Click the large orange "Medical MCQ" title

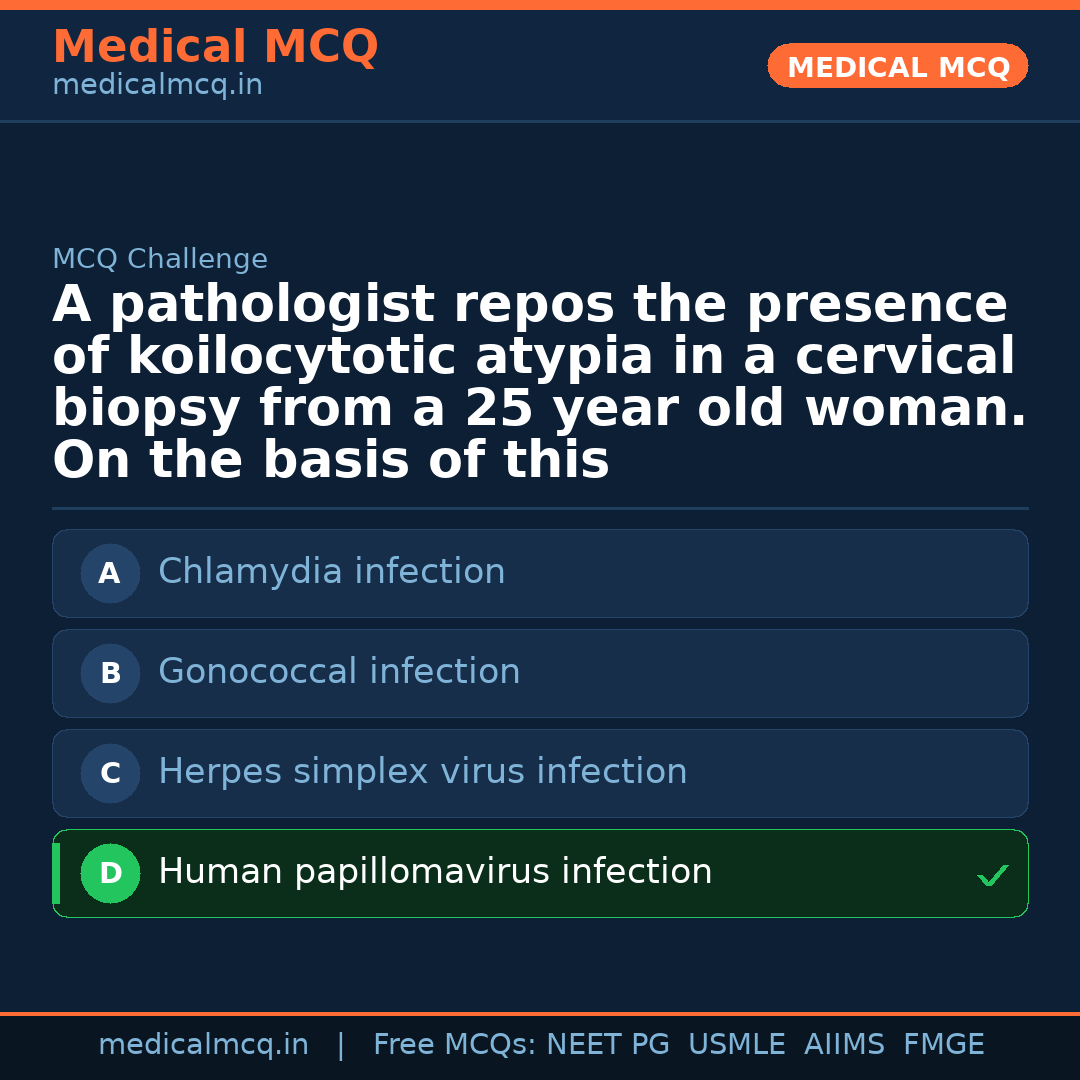pos(215,47)
